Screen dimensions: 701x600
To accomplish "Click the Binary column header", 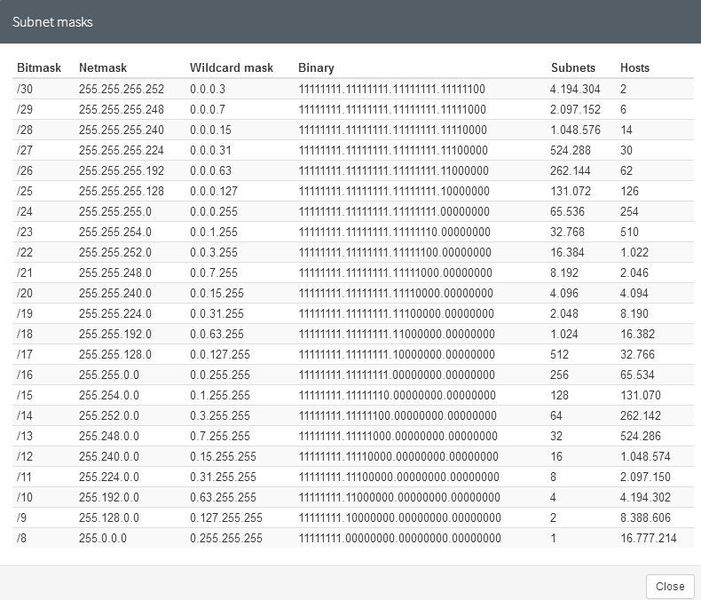I will click(x=316, y=68).
